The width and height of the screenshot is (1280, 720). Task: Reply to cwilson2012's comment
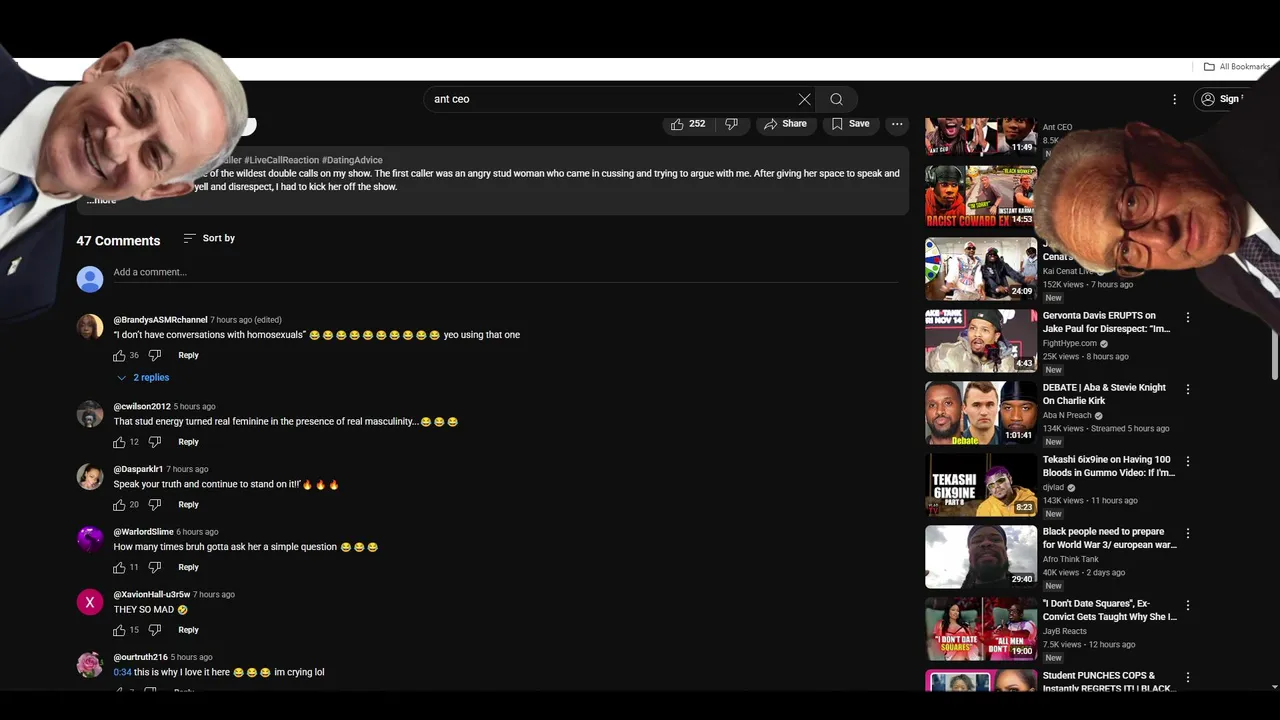(188, 442)
